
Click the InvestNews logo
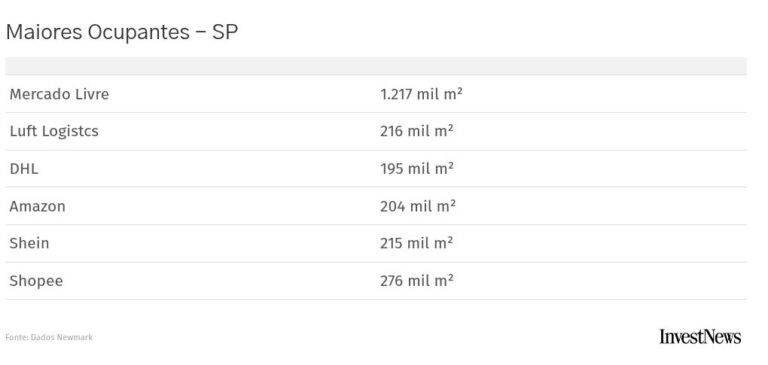[700, 337]
